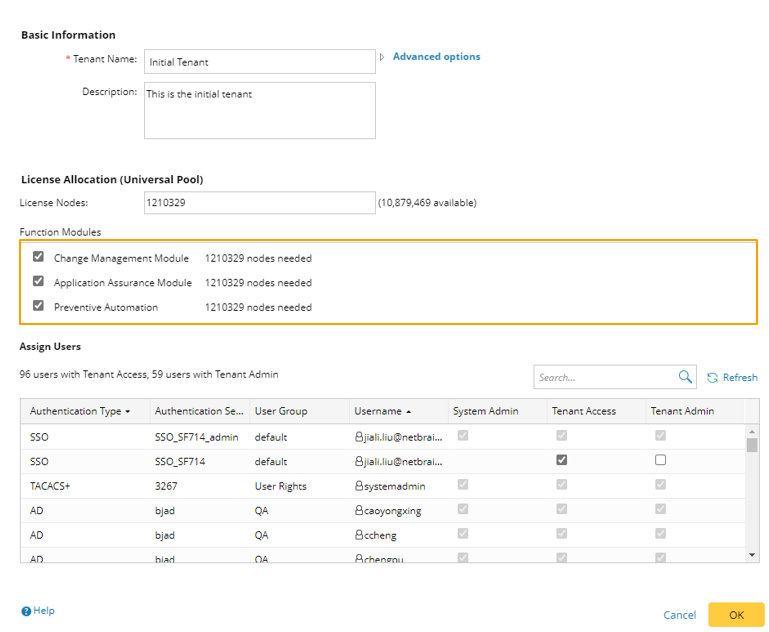Click the table scrollbar down arrow
This screenshot has height=632, width=769.
[752, 555]
